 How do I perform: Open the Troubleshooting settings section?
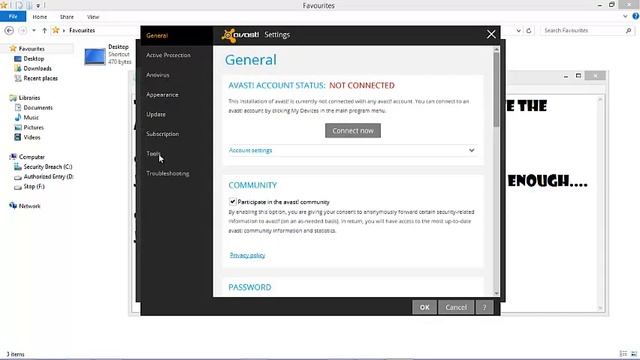pos(168,173)
